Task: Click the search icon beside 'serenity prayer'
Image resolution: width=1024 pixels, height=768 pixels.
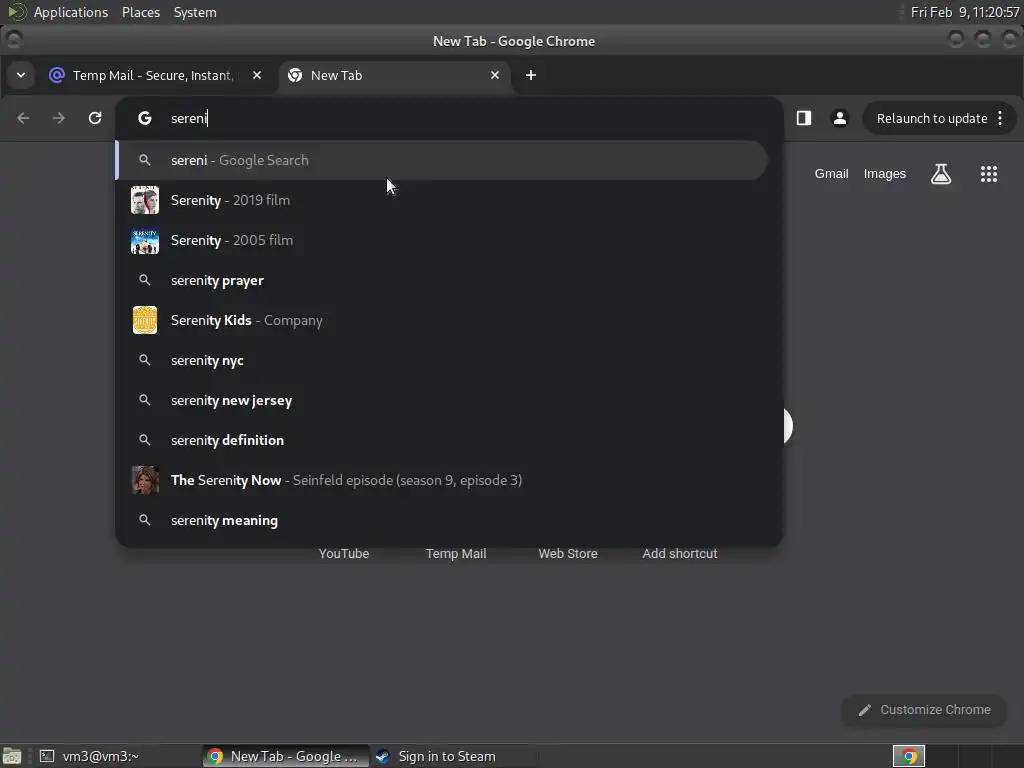Action: (x=145, y=280)
